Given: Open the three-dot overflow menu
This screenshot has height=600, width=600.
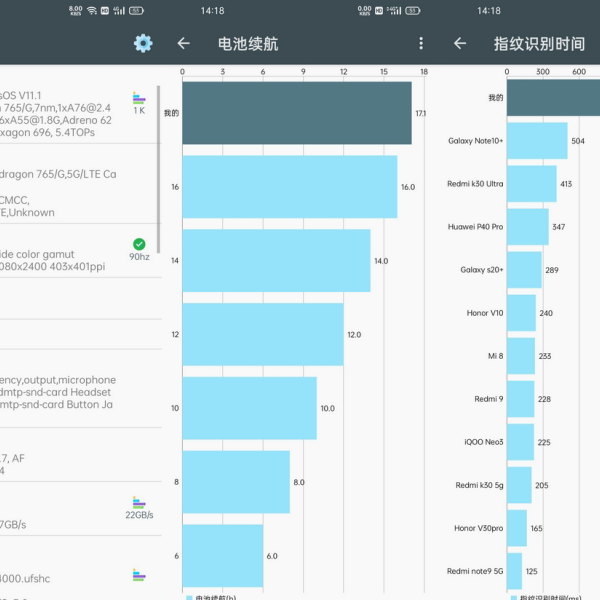Looking at the screenshot, I should (x=421, y=43).
